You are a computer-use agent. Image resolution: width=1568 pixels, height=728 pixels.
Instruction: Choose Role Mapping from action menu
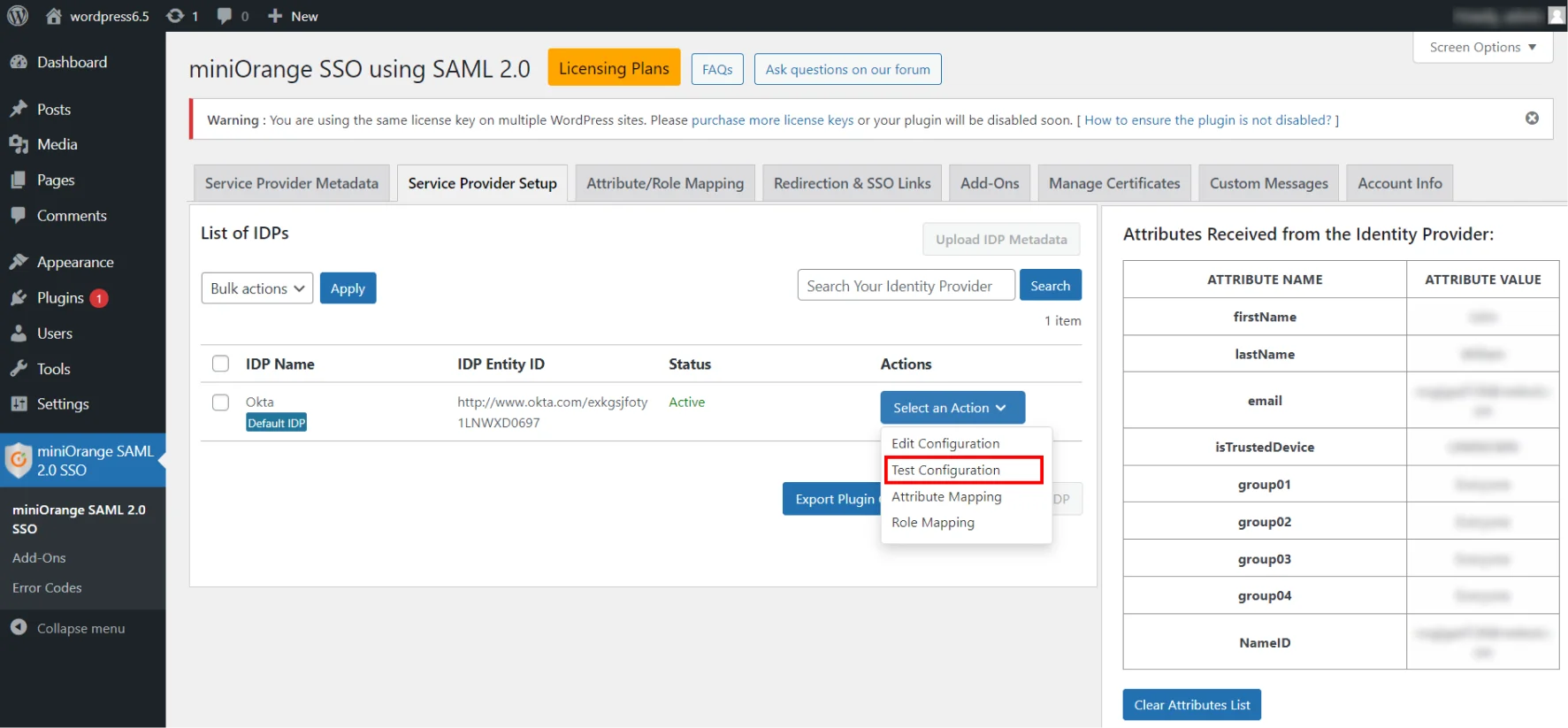[x=933, y=522]
